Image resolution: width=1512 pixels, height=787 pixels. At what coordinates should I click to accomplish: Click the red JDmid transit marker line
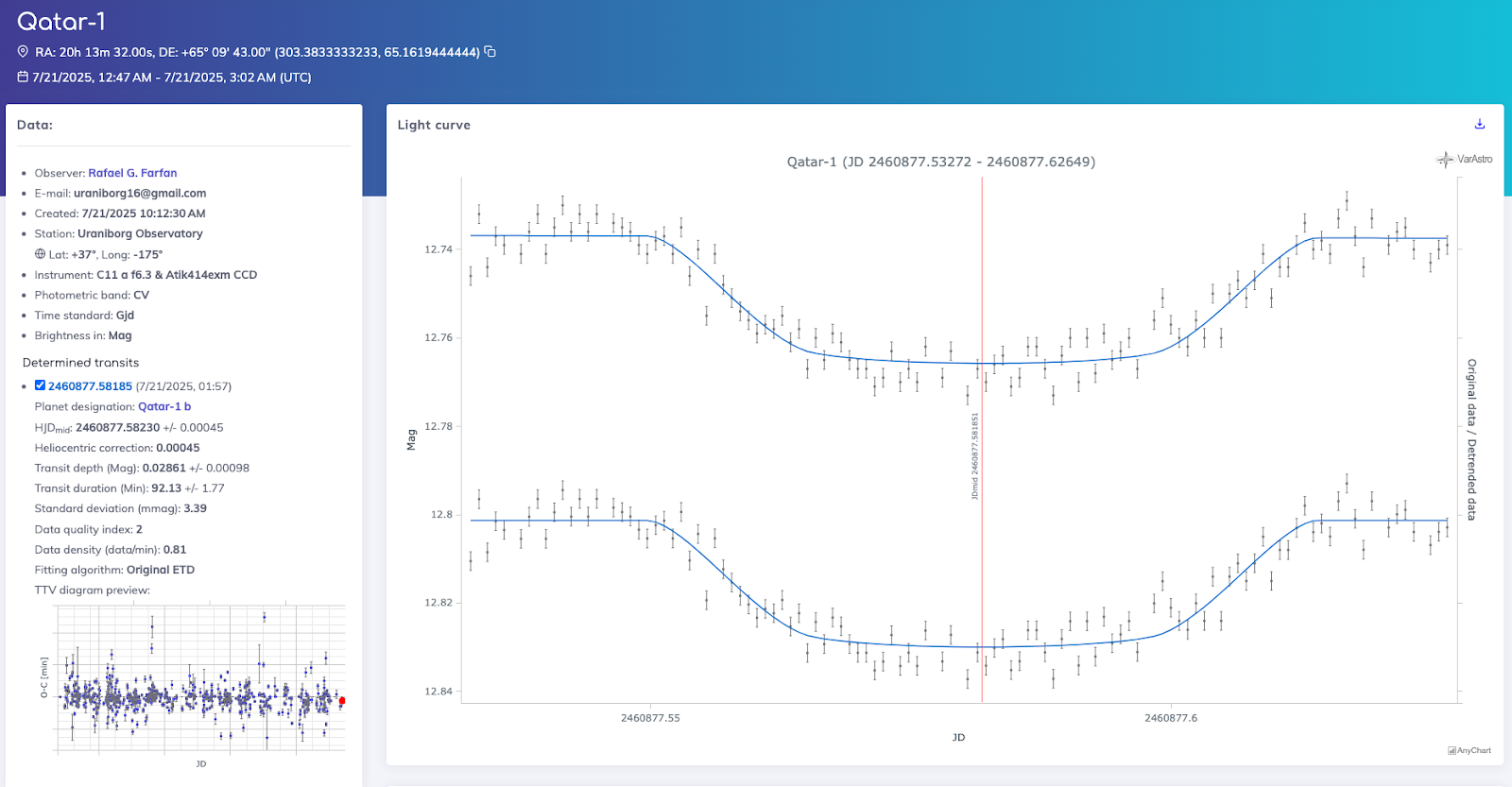(982, 439)
